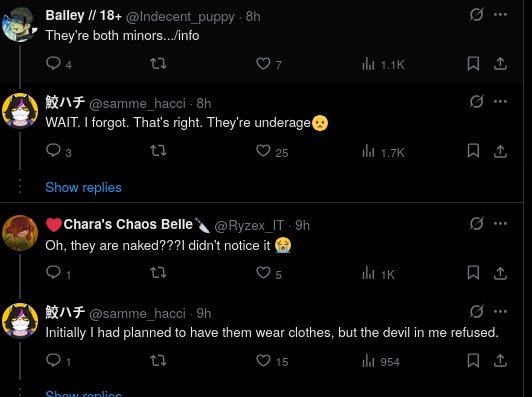Open @samme_hacci handle on 8h tweet
Image resolution: width=532 pixels, height=397 pixels.
click(x=137, y=103)
